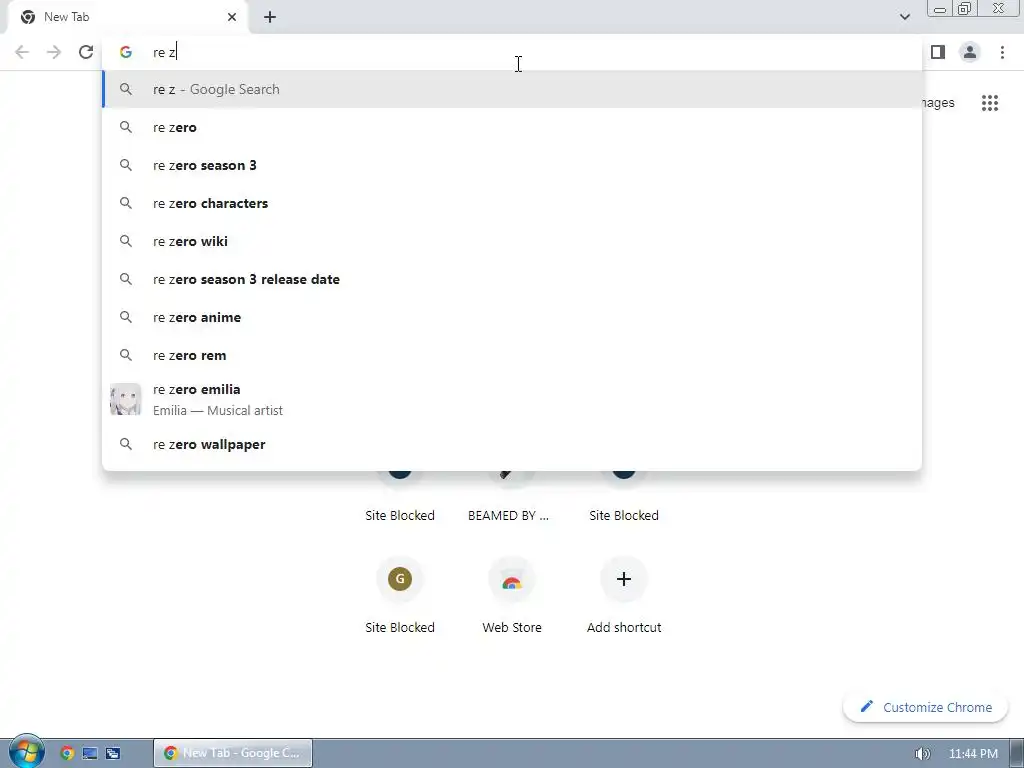Open Chrome three-dot menu

click(1002, 52)
